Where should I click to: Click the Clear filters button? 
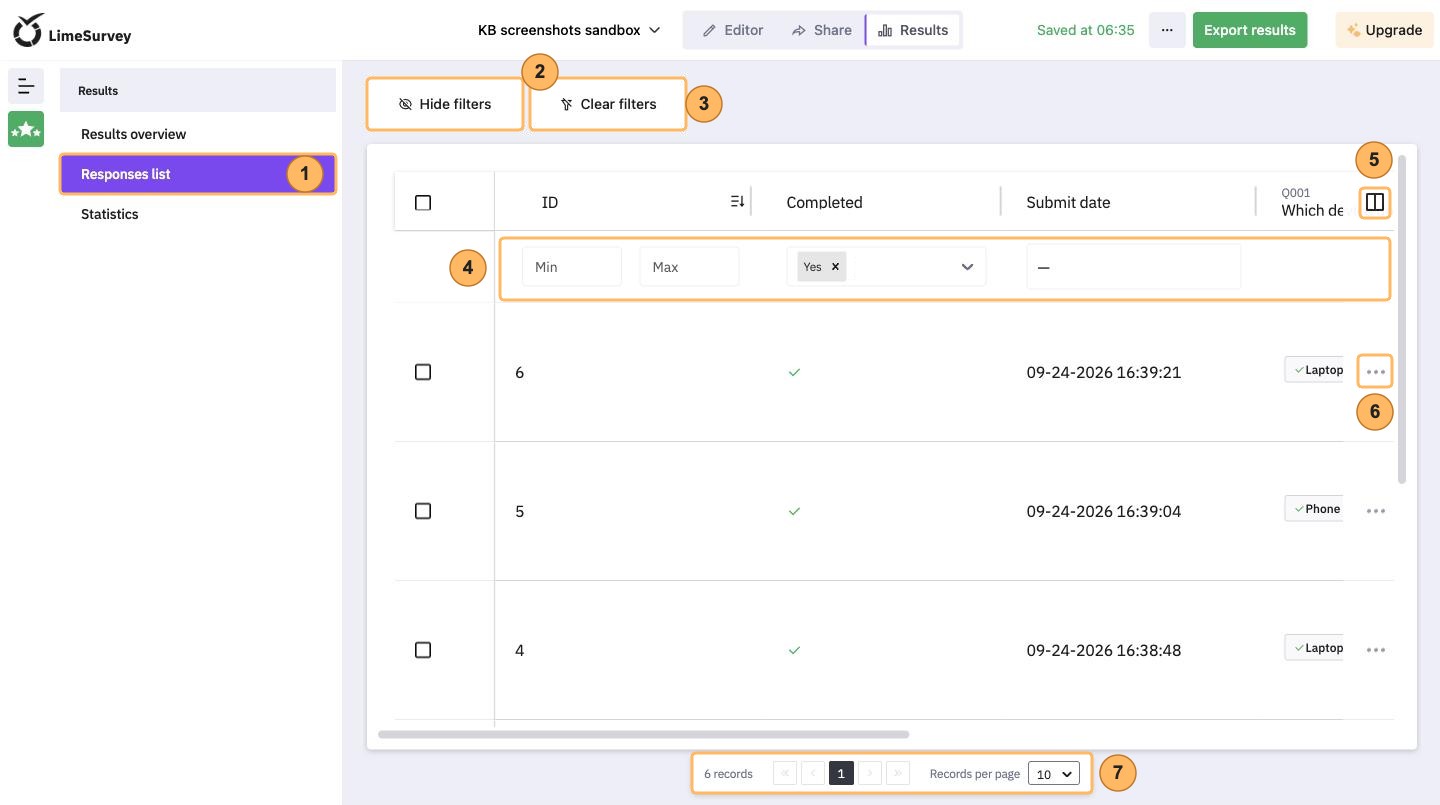tap(608, 104)
